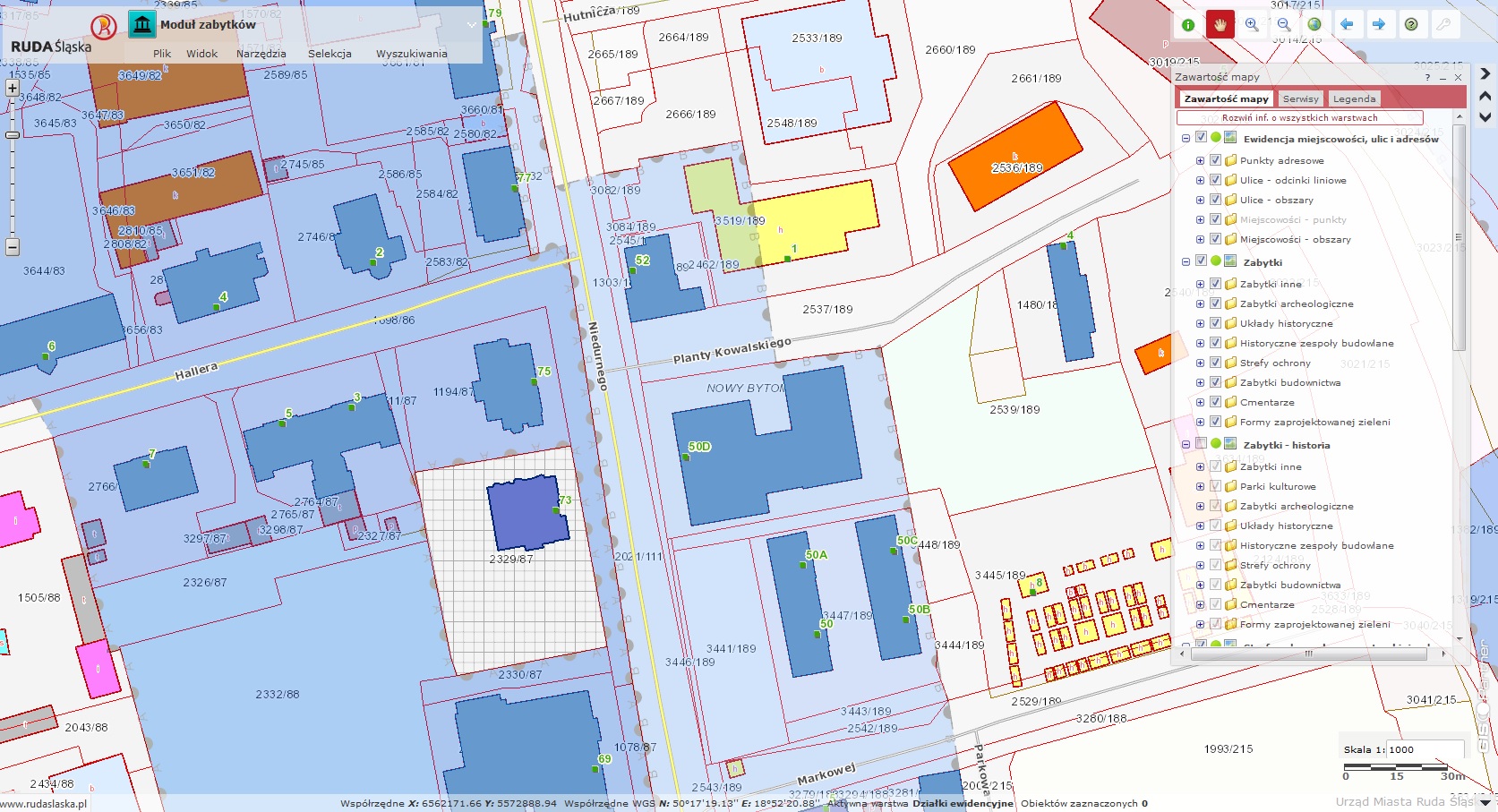Collapse Ewidencja miejscowości group
Screen dimensions: 1498x812
click(1186, 138)
